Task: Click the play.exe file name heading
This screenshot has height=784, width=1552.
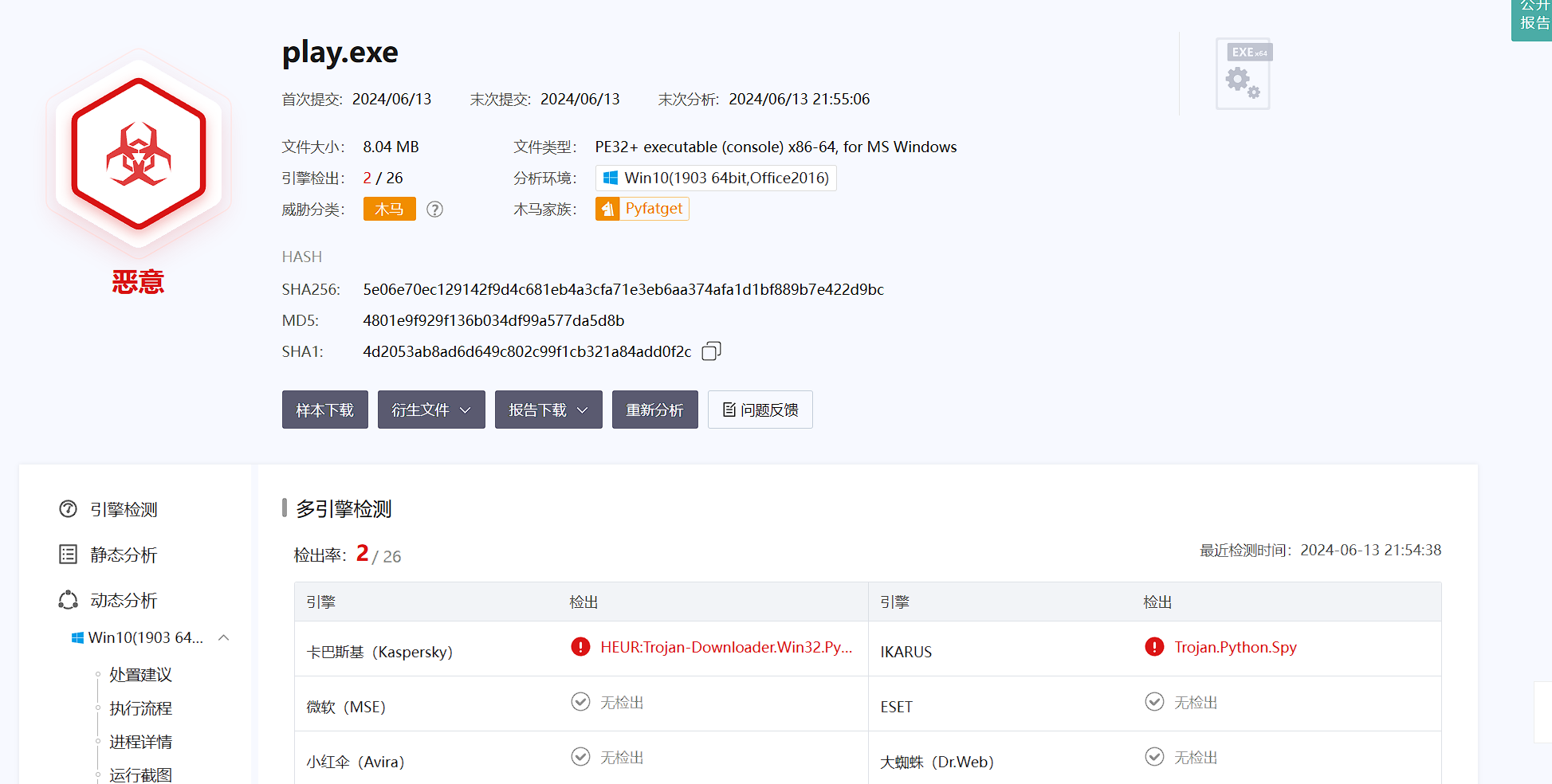Action: (x=340, y=53)
